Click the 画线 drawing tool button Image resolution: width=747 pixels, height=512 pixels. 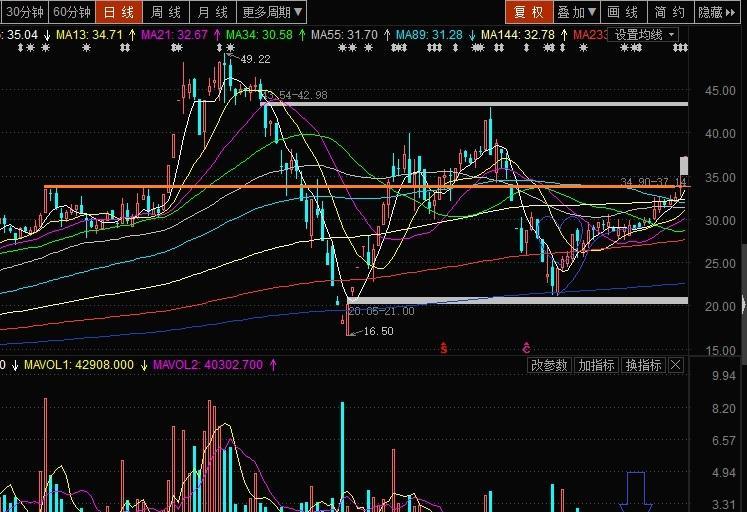[623, 12]
